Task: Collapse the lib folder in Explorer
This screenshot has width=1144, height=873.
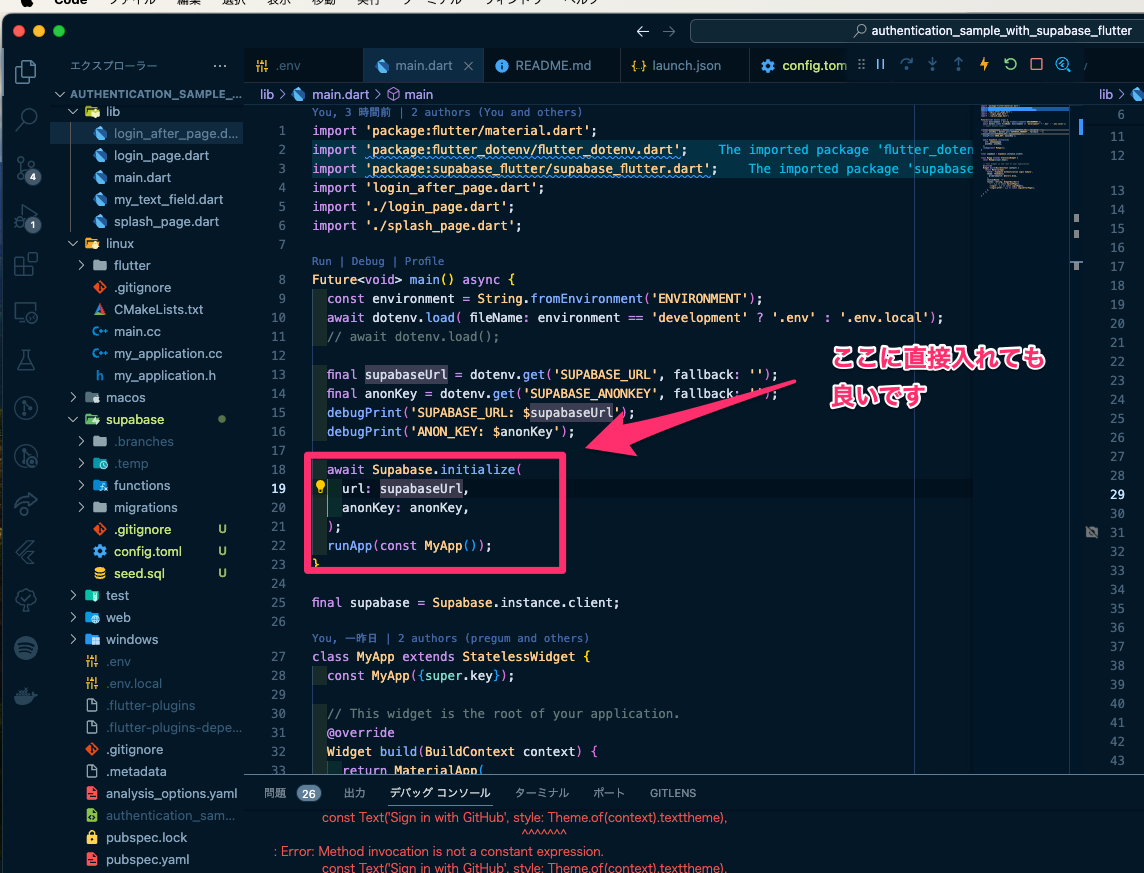Action: [x=72, y=111]
